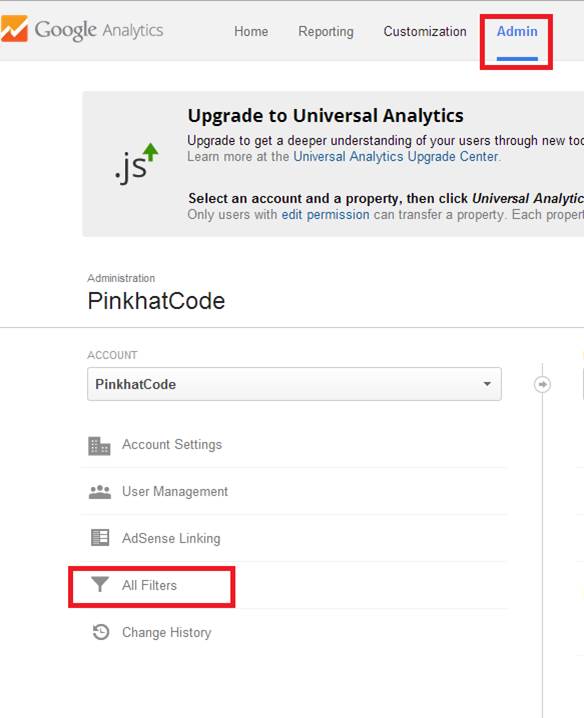This screenshot has height=718, width=584.
Task: Switch to the Reporting tab
Action: coord(326,31)
